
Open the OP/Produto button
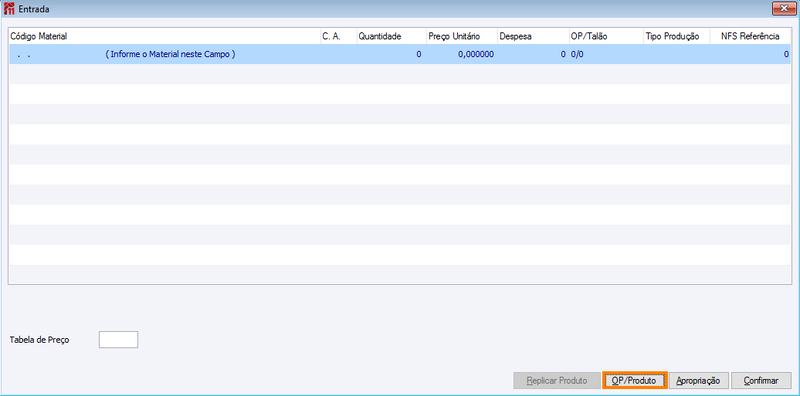click(635, 381)
